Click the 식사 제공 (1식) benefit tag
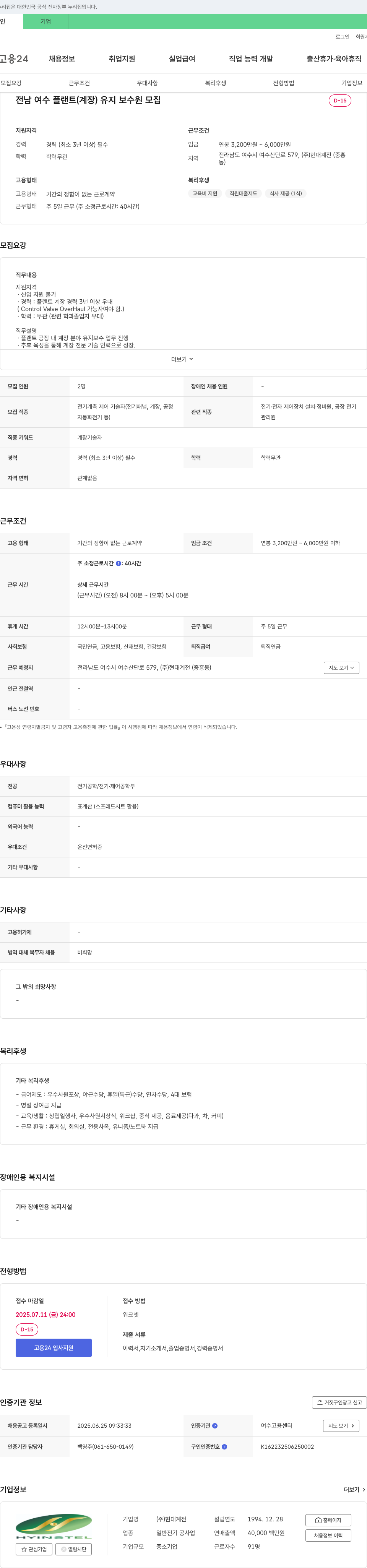 (286, 193)
